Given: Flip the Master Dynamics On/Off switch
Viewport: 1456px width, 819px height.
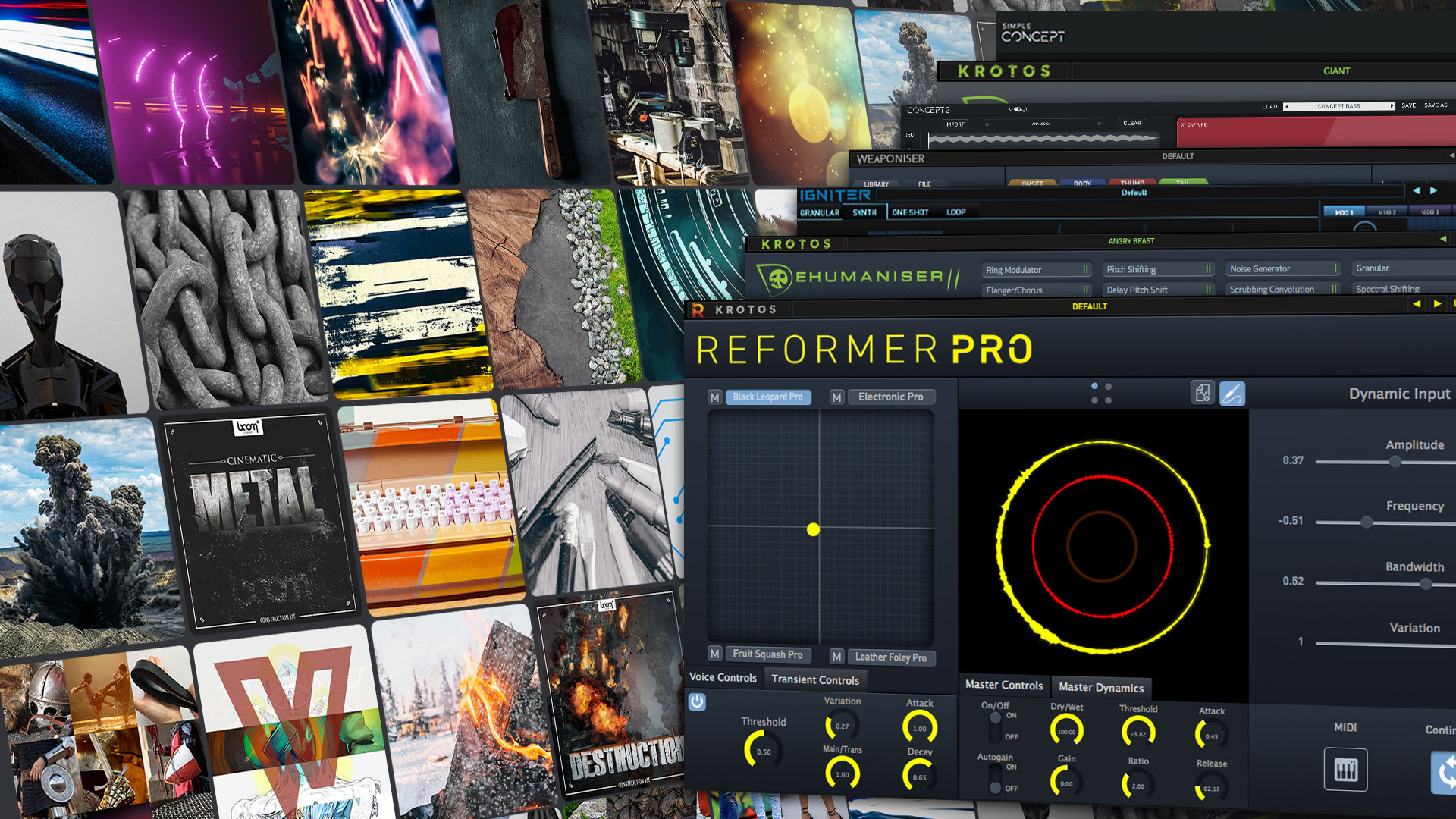Looking at the screenshot, I should coord(995,726).
